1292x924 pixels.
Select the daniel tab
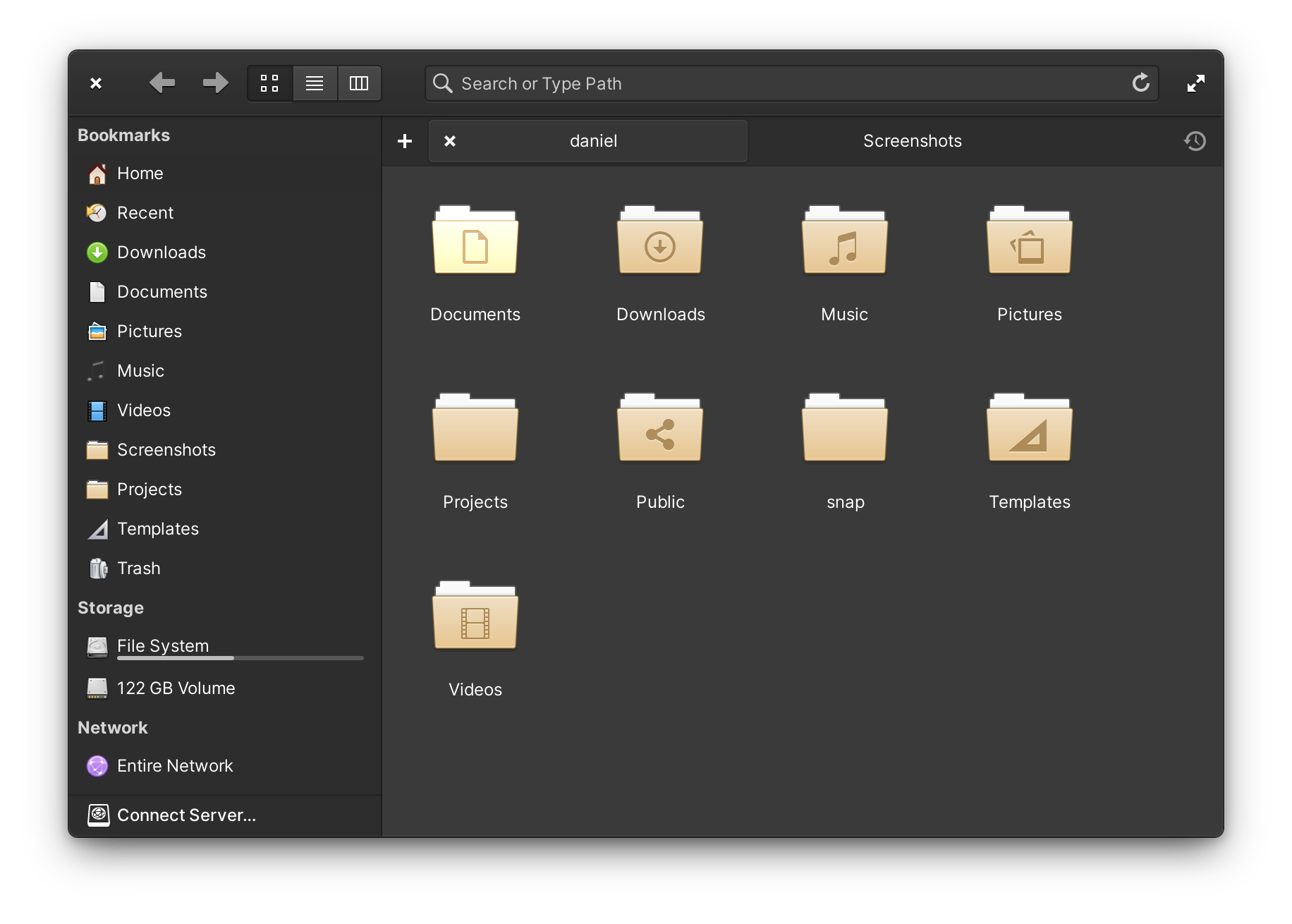[588, 141]
